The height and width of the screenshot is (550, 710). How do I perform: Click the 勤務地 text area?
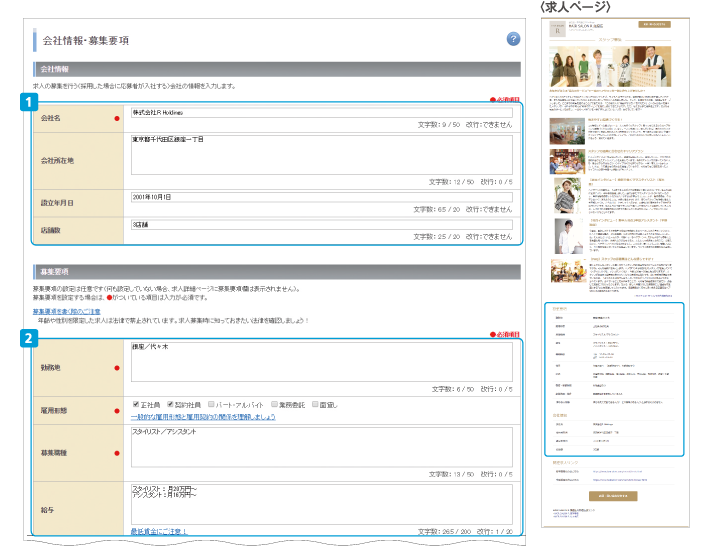click(x=320, y=363)
